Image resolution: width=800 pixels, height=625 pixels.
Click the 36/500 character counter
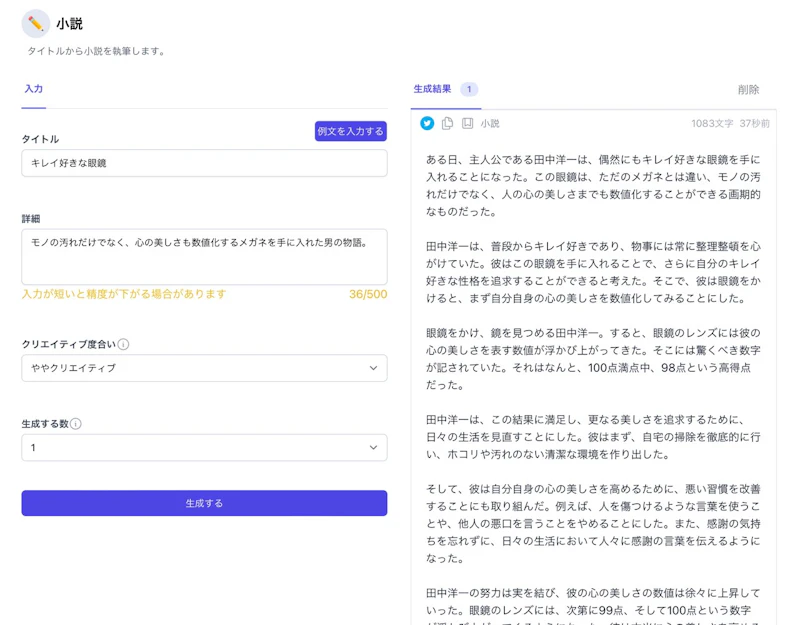[367, 295]
